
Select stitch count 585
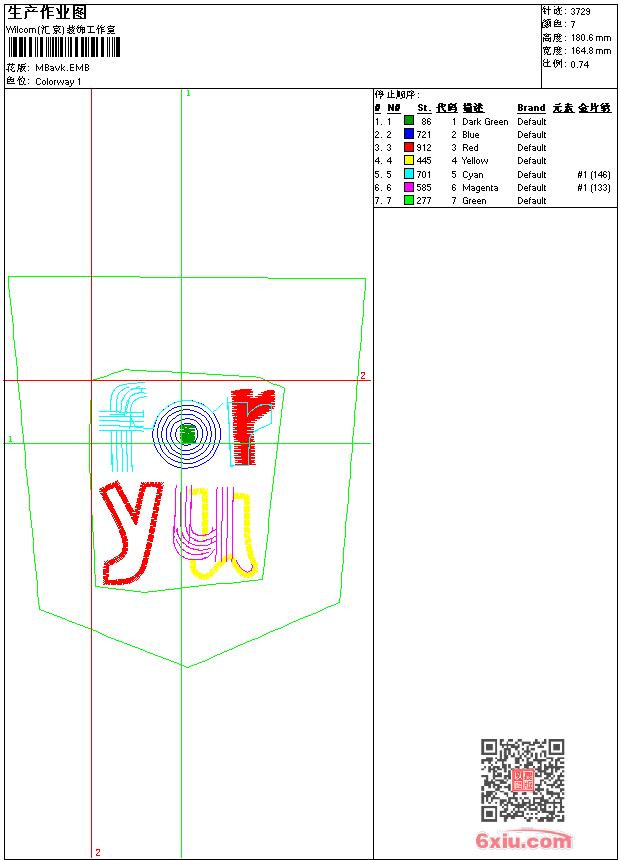(x=424, y=188)
